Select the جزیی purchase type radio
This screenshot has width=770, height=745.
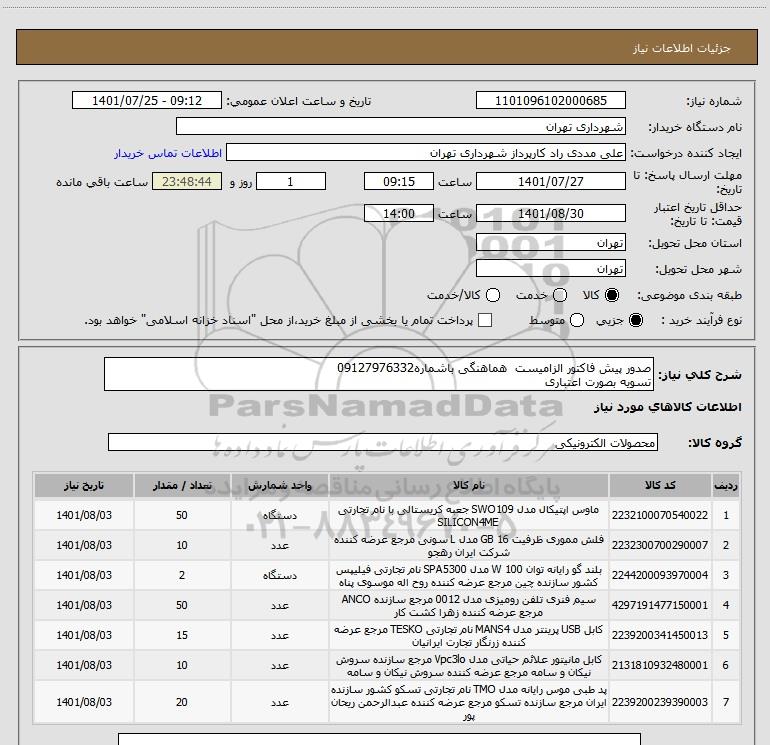(x=636, y=320)
